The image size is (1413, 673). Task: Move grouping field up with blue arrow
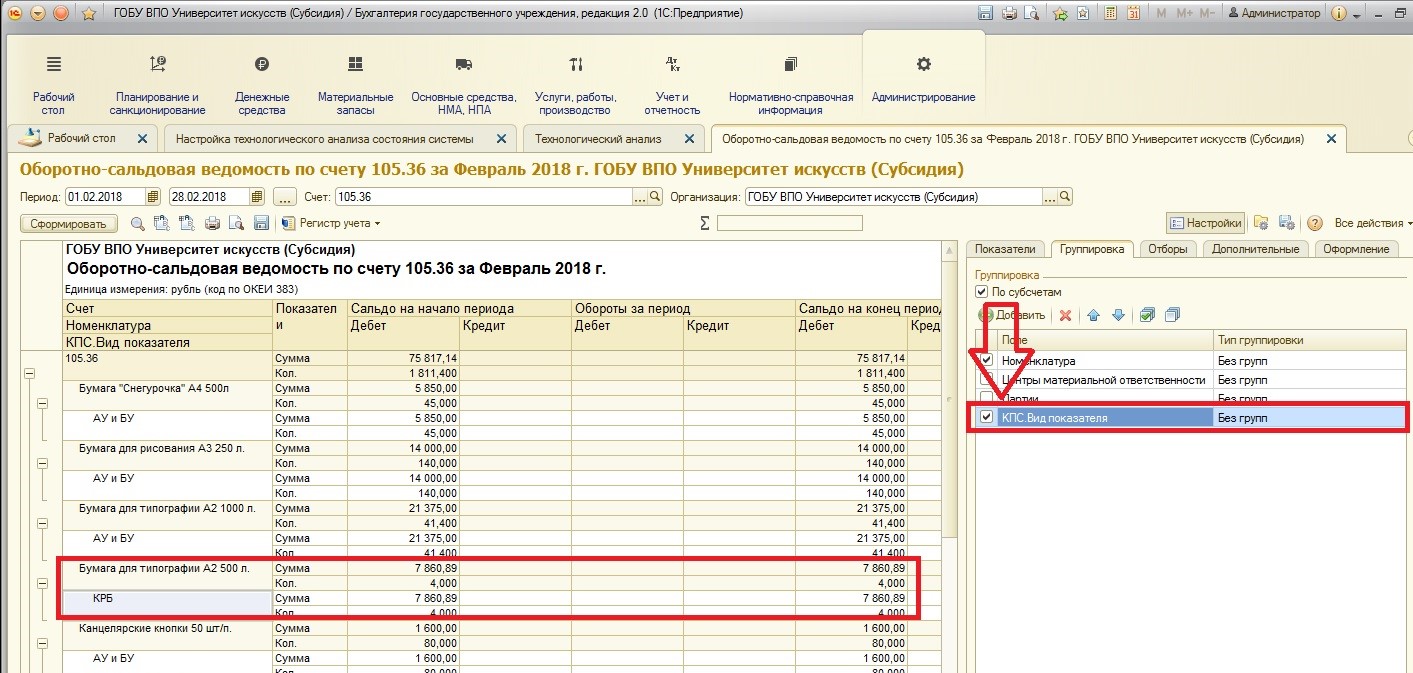point(1093,315)
